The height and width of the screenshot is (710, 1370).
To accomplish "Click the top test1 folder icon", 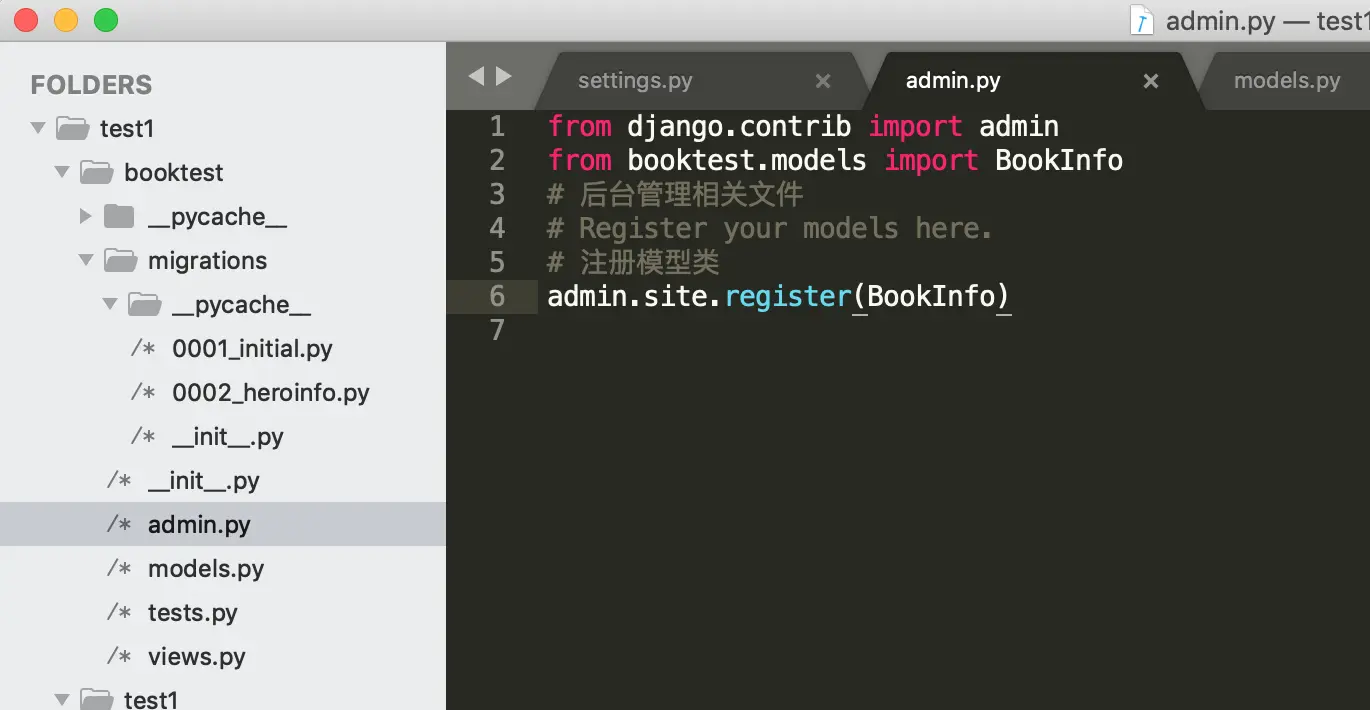I will (72, 128).
